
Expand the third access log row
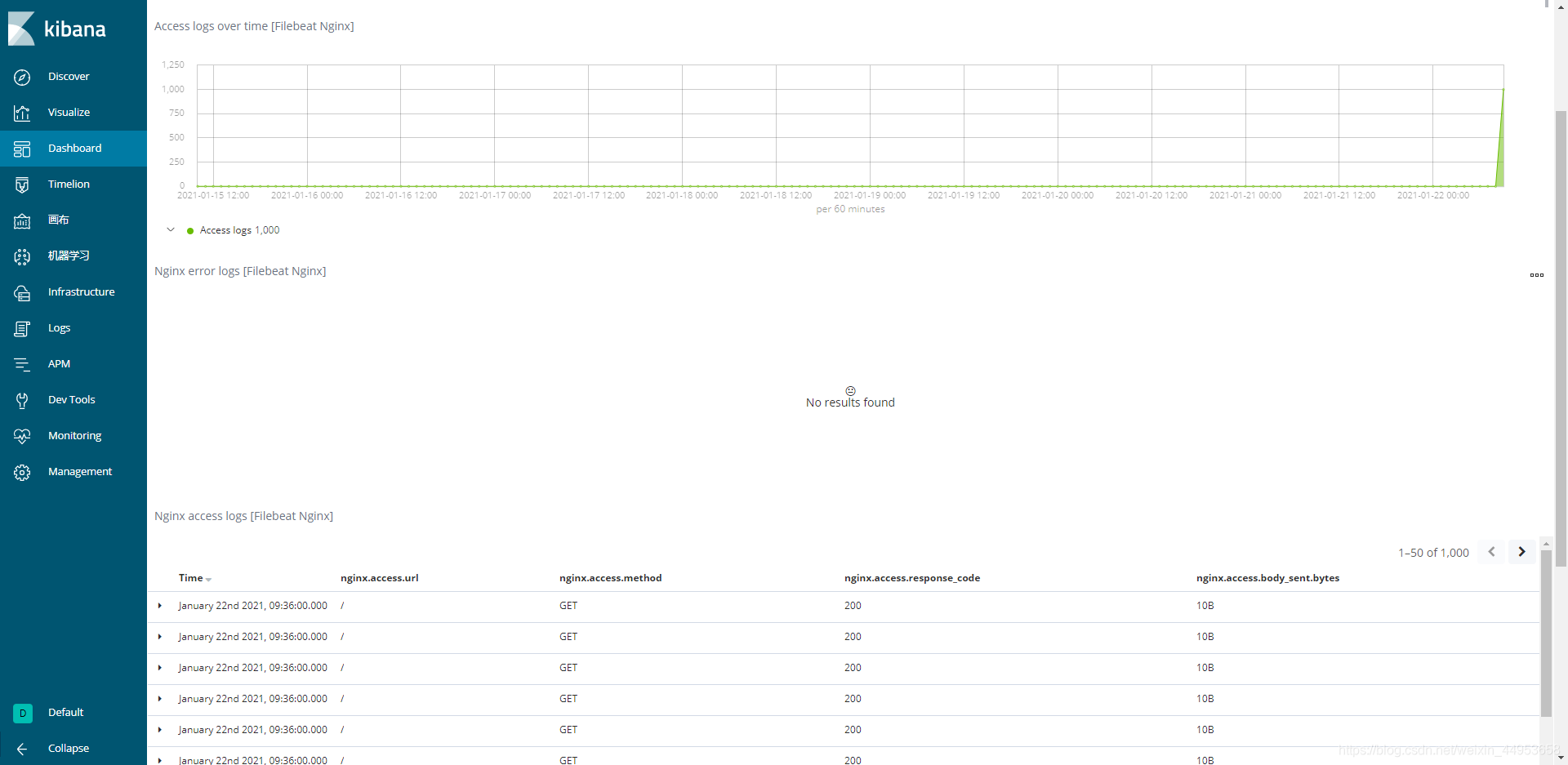(x=160, y=668)
